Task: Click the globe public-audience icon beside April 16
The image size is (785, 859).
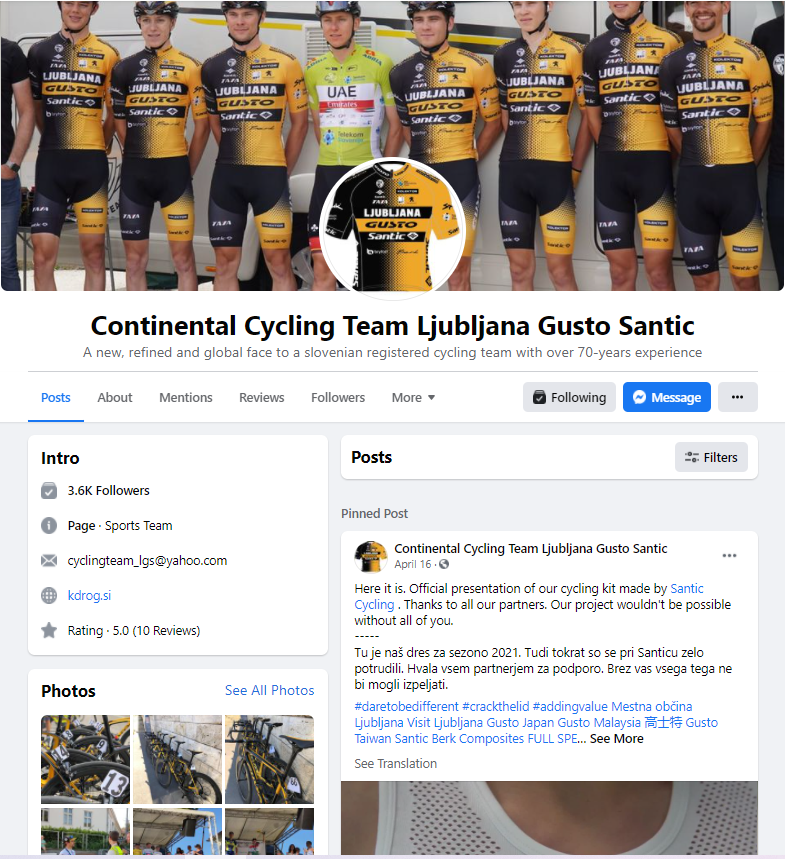Action: pos(444,564)
